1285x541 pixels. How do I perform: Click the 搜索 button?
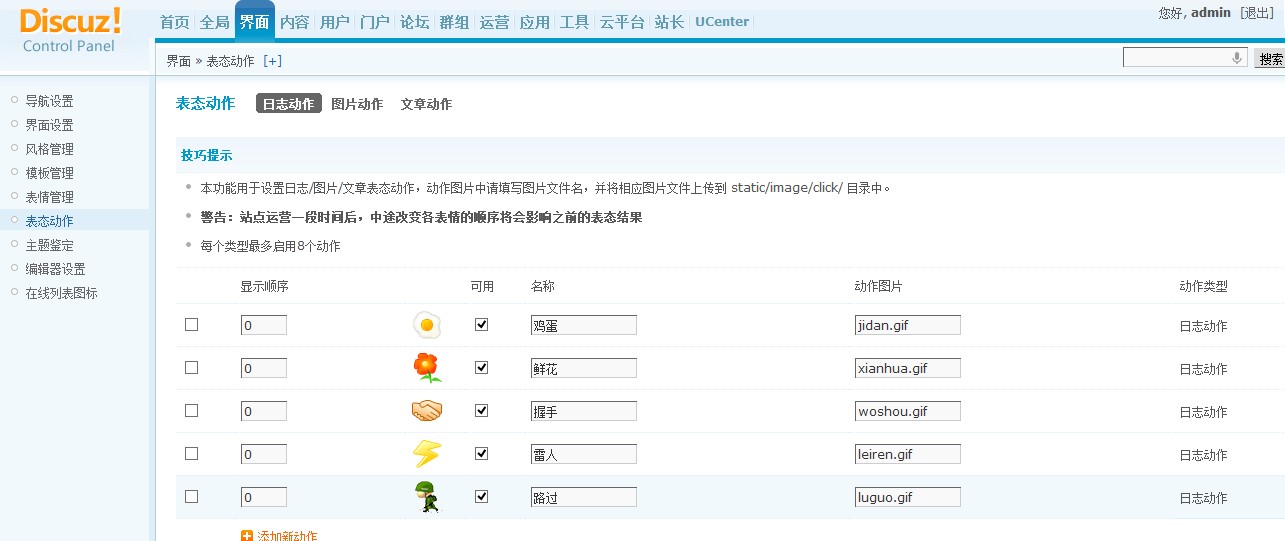point(1270,59)
